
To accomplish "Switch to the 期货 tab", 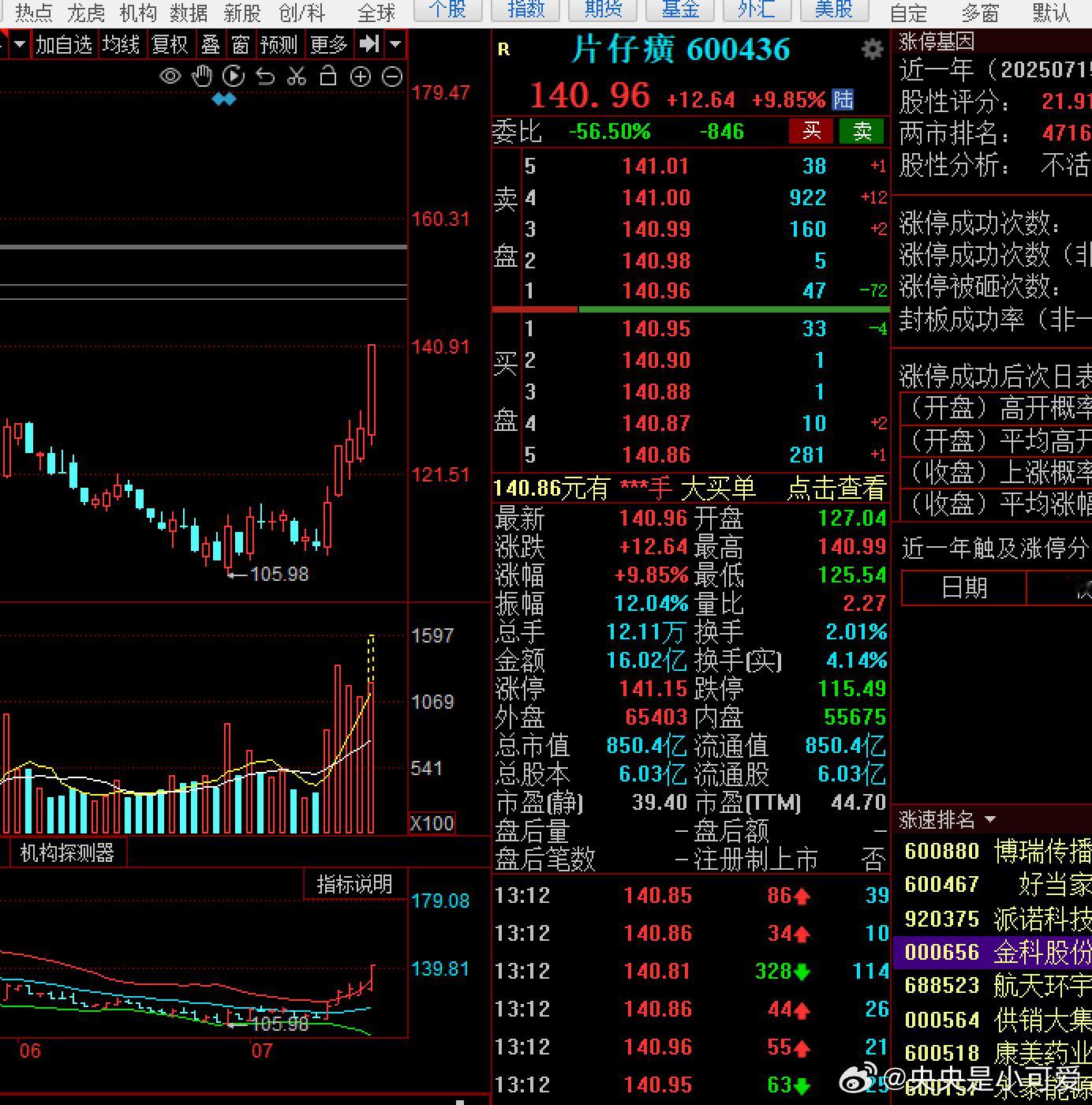I will 603,10.
